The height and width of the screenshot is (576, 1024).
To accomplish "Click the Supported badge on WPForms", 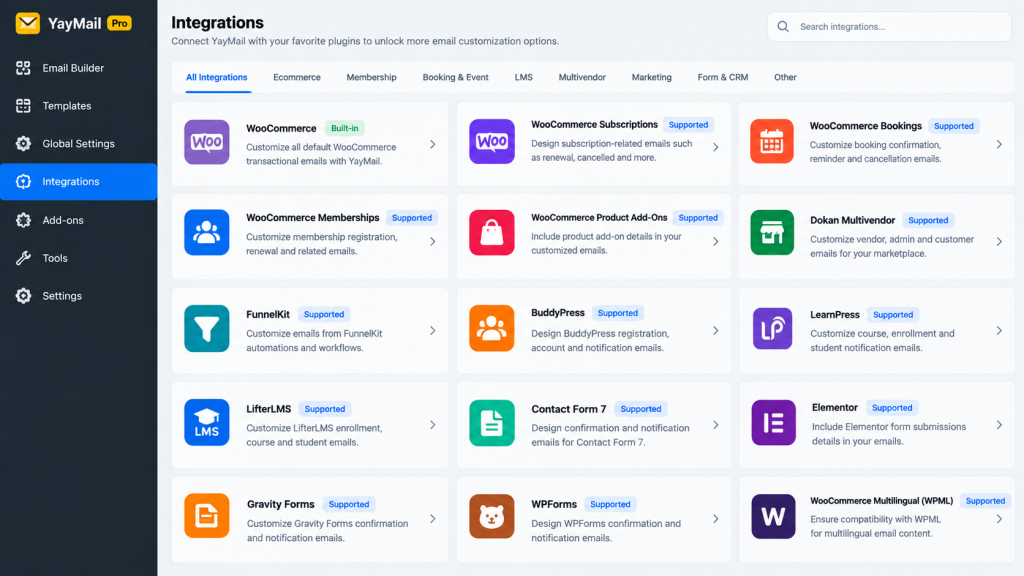I will click(x=610, y=504).
